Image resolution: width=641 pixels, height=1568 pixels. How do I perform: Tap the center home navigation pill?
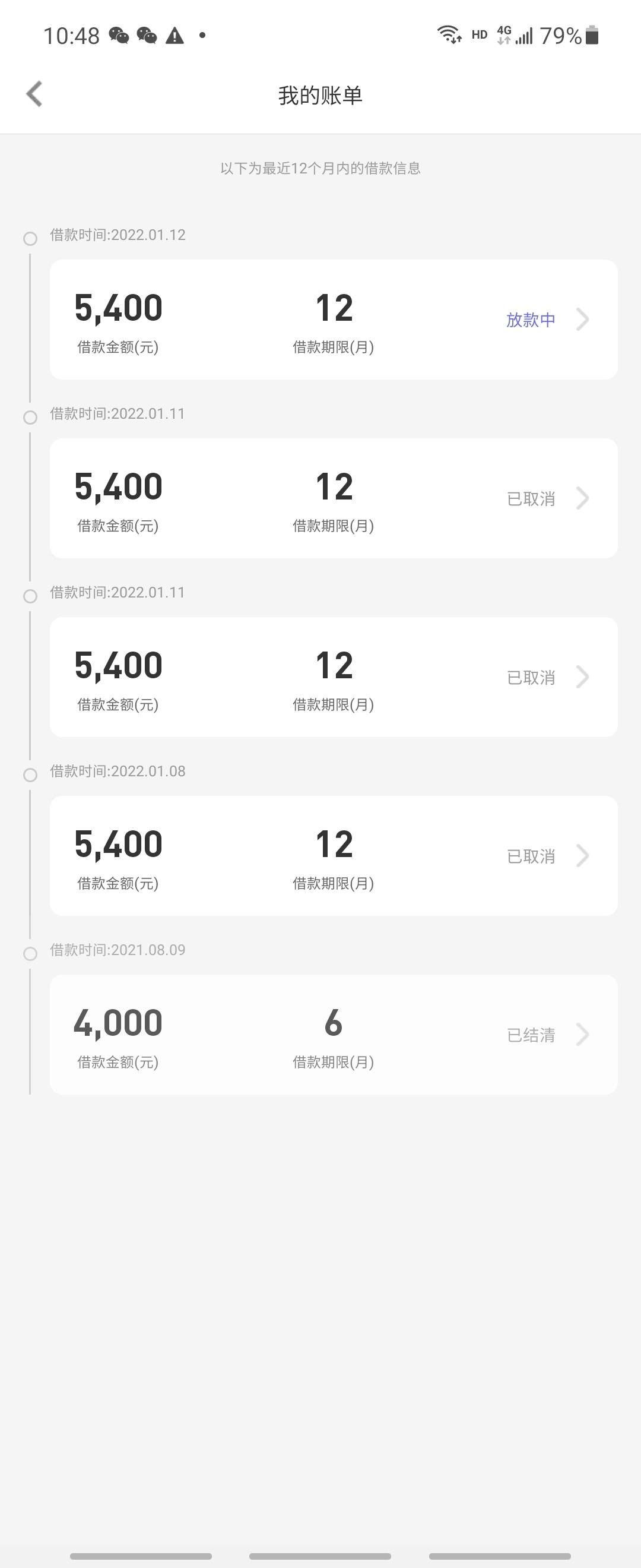[x=320, y=1556]
